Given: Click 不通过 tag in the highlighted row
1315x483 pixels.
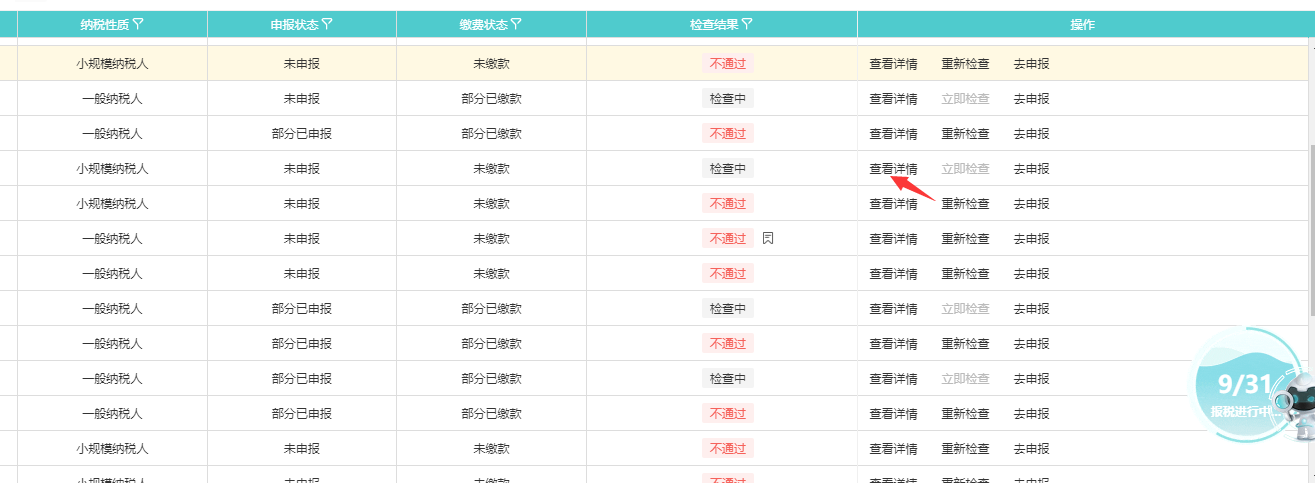Looking at the screenshot, I should click(727, 64).
